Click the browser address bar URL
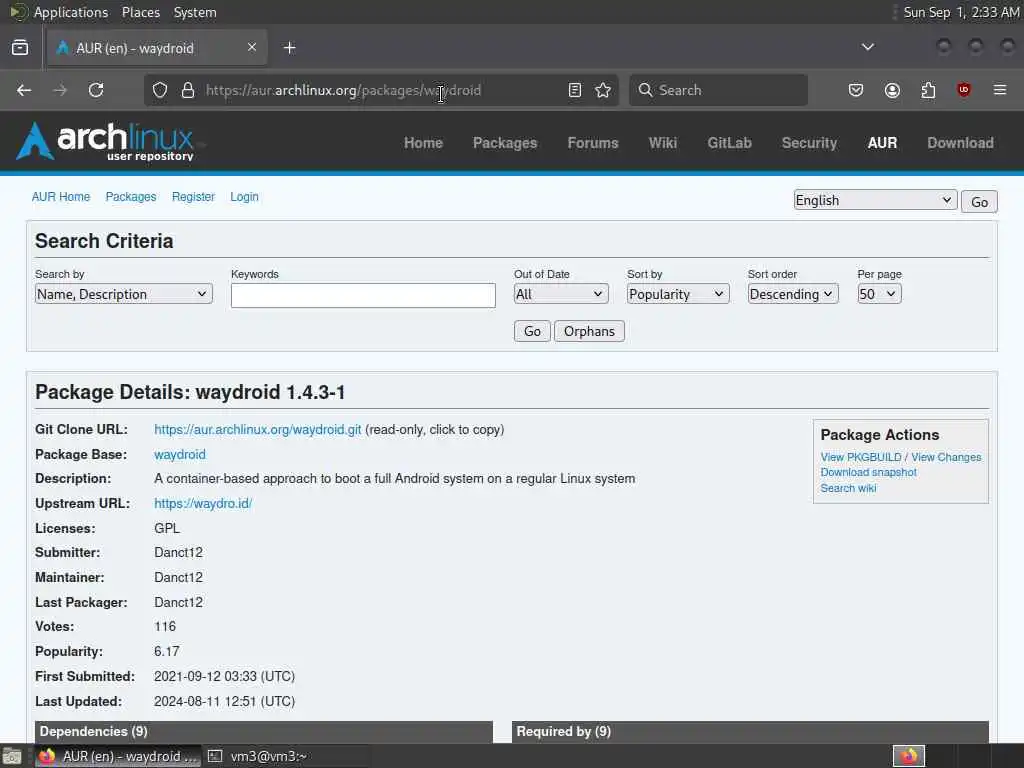This screenshot has height=768, width=1024. (x=344, y=90)
